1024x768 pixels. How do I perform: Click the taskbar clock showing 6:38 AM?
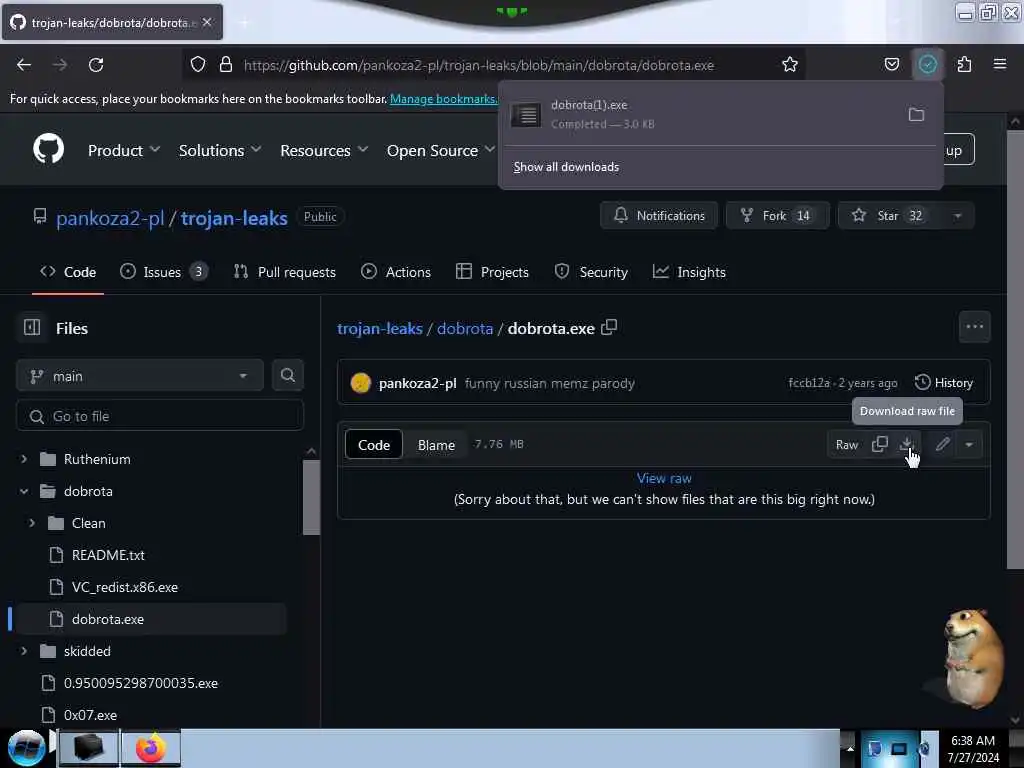pos(973,748)
